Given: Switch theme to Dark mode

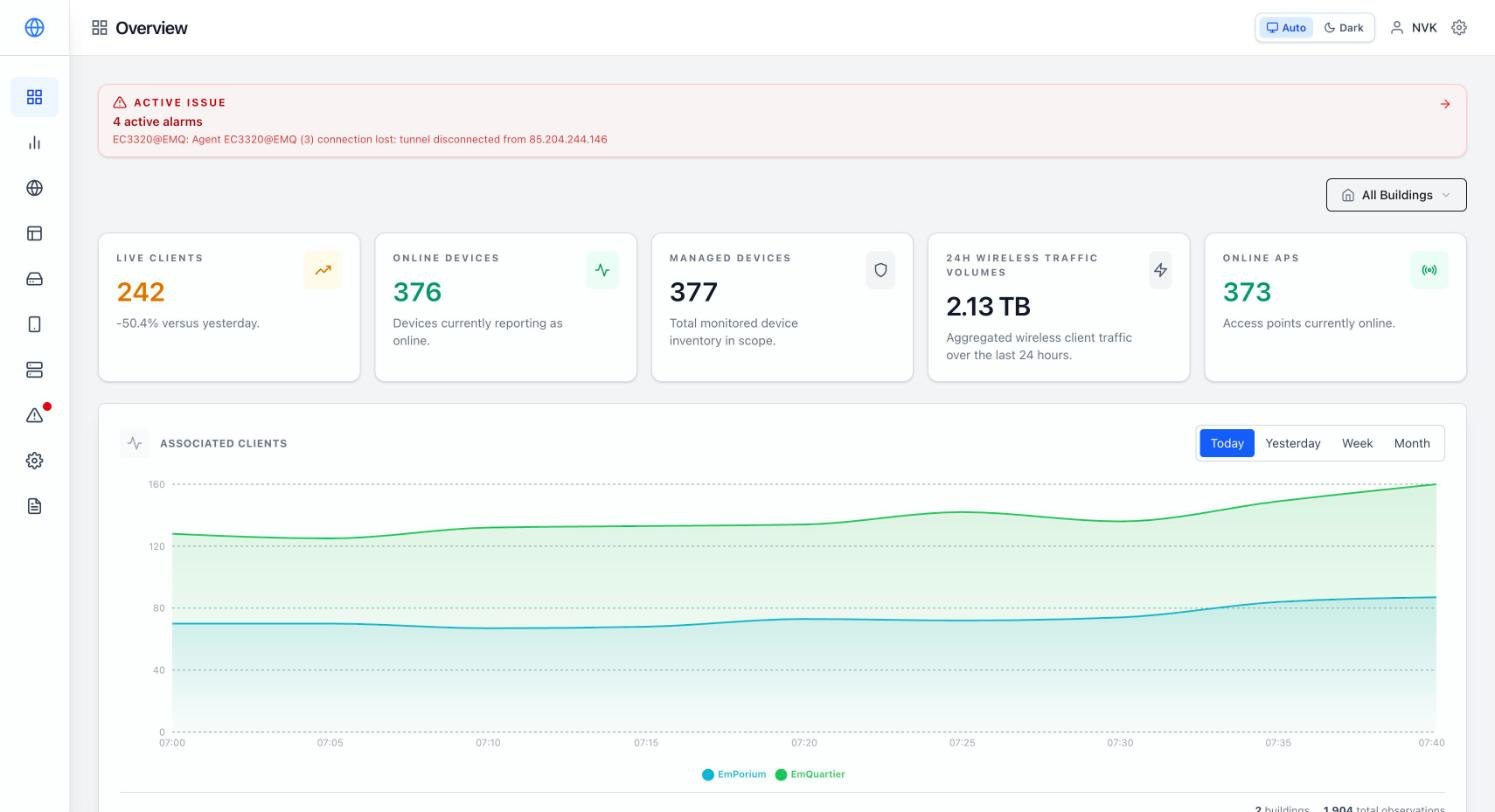Looking at the screenshot, I should tap(1343, 28).
